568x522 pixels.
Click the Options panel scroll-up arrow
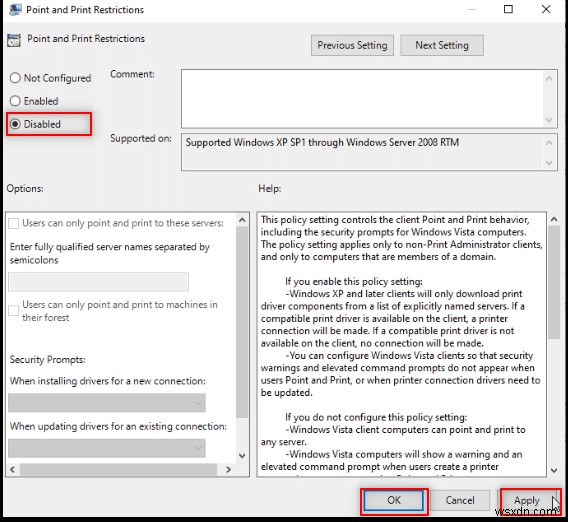pyautogui.click(x=242, y=220)
